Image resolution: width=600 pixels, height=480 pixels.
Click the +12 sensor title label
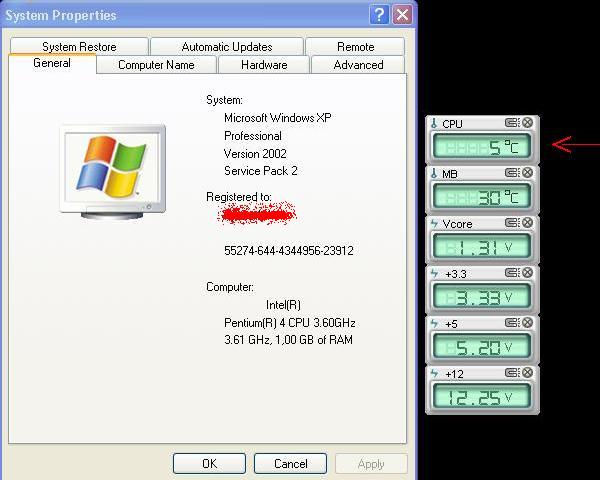pos(455,374)
